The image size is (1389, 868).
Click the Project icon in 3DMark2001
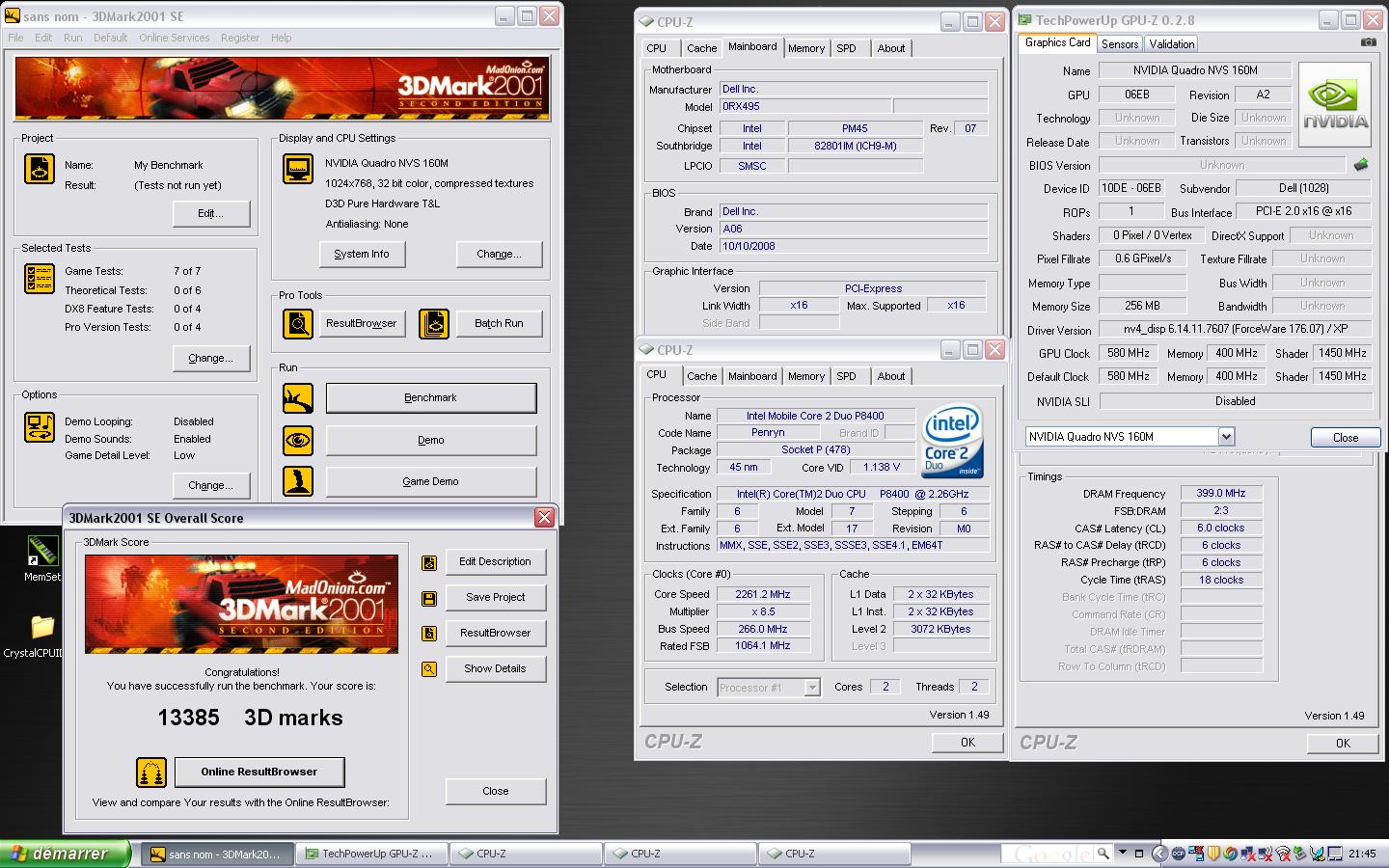pos(39,169)
